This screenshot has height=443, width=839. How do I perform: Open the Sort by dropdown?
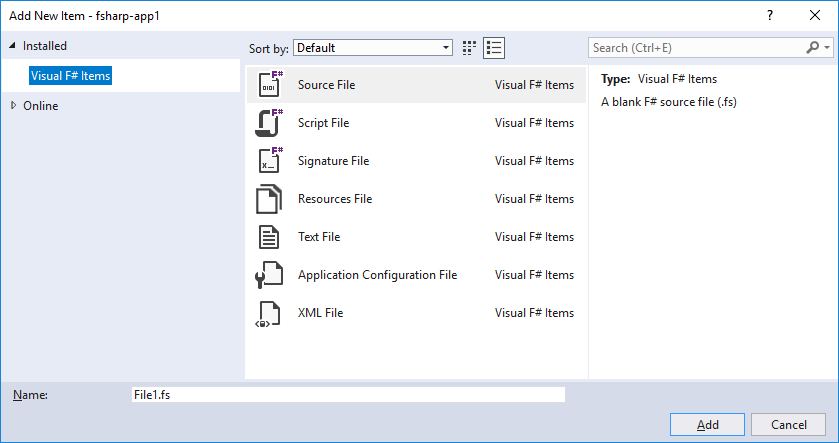(446, 47)
